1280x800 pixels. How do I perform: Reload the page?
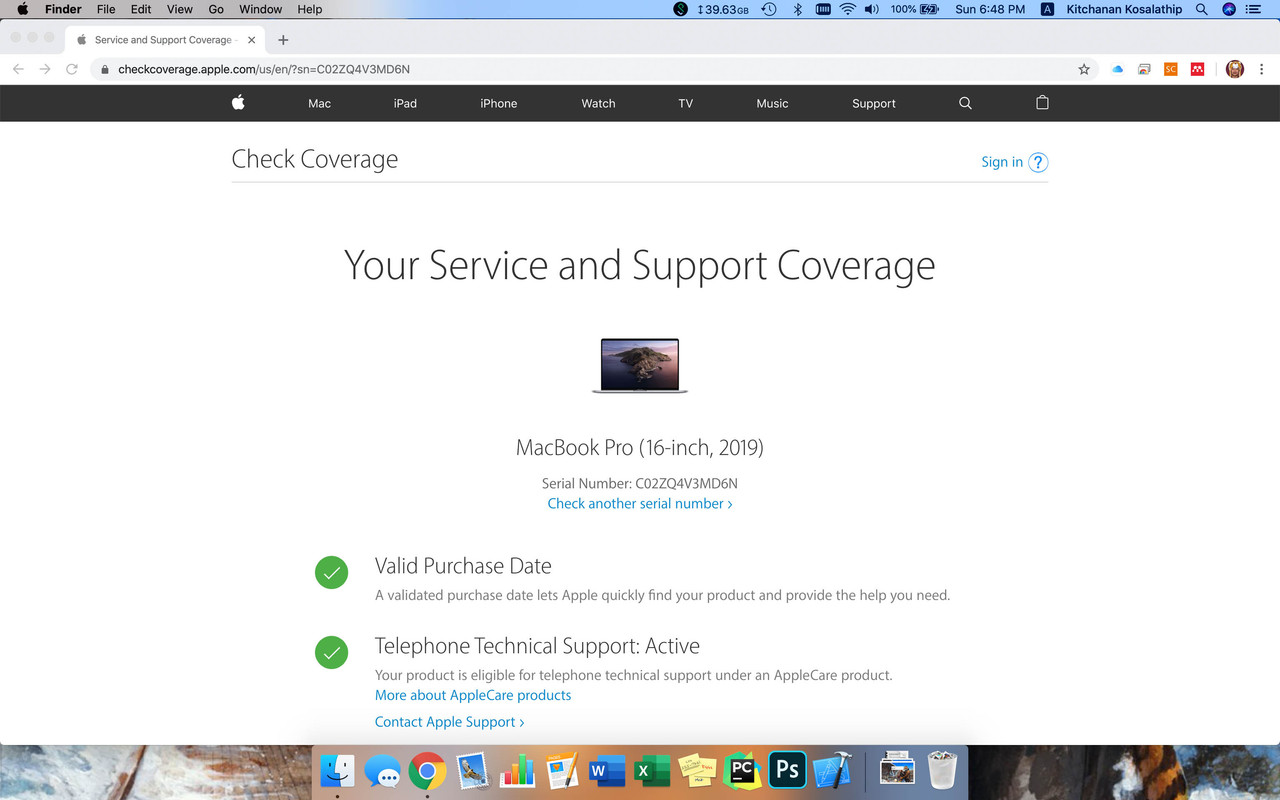(x=71, y=69)
